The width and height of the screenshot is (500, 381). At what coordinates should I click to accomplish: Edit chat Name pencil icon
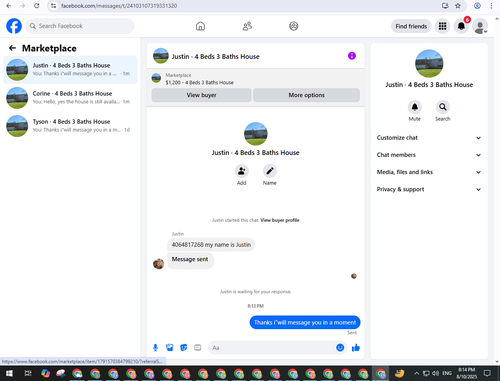[x=270, y=171]
